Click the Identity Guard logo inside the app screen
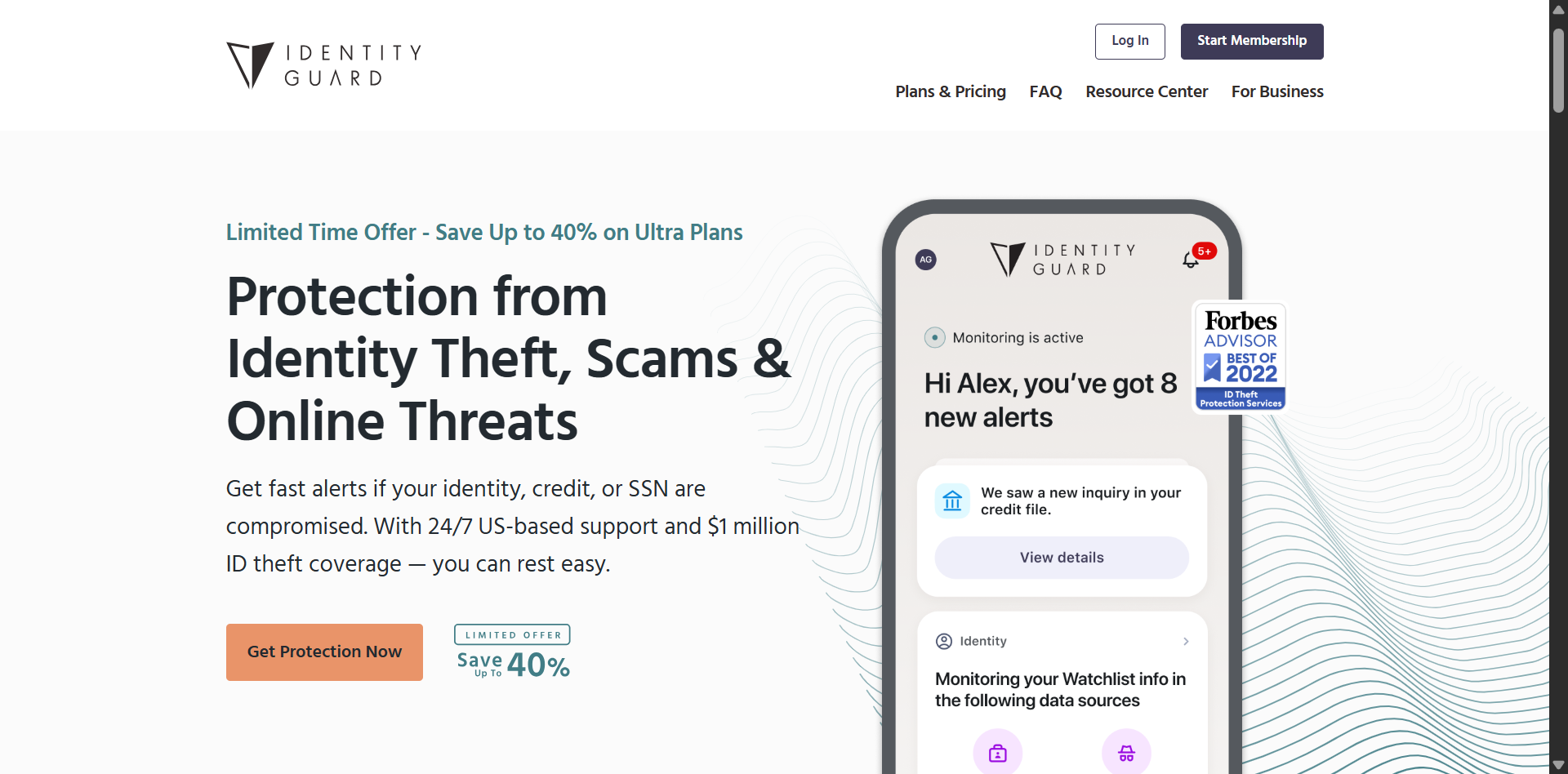This screenshot has height=774, width=1568. coord(1062,259)
